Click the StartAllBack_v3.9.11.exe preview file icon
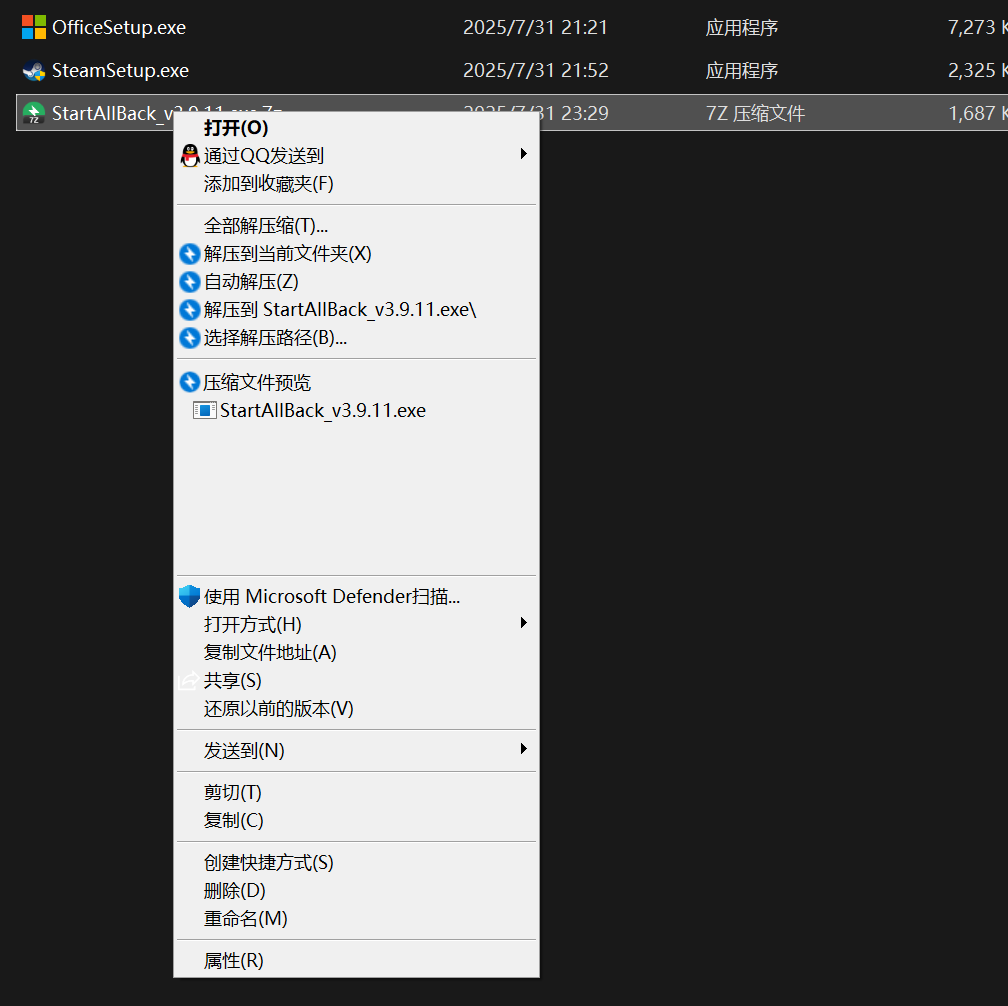This screenshot has width=1008, height=1006. tap(204, 410)
